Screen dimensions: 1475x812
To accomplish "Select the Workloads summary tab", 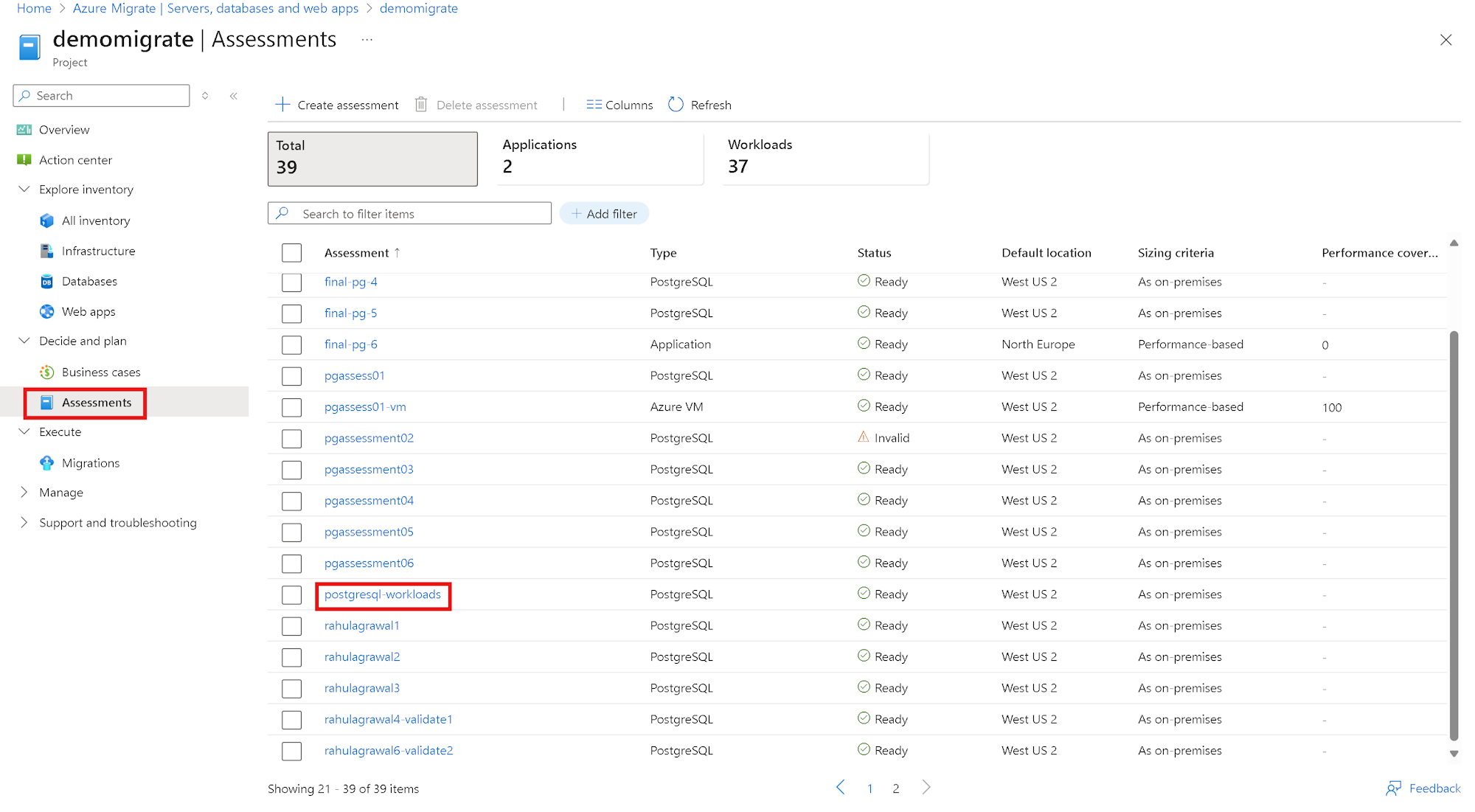I will tap(825, 156).
